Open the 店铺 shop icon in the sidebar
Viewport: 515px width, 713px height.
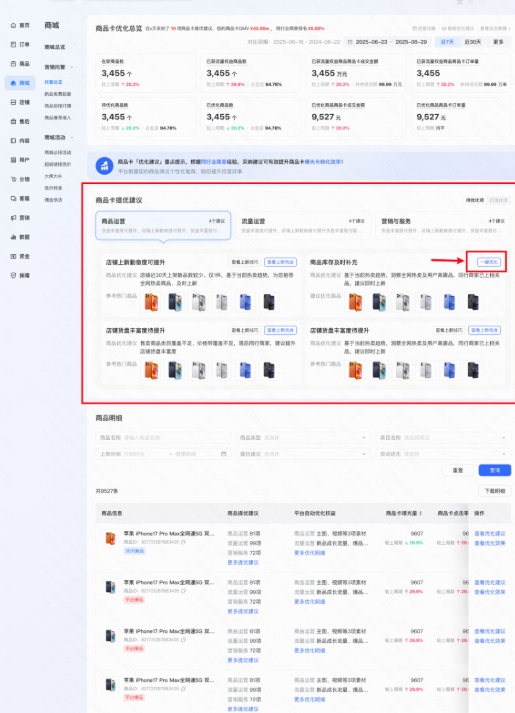[14, 102]
